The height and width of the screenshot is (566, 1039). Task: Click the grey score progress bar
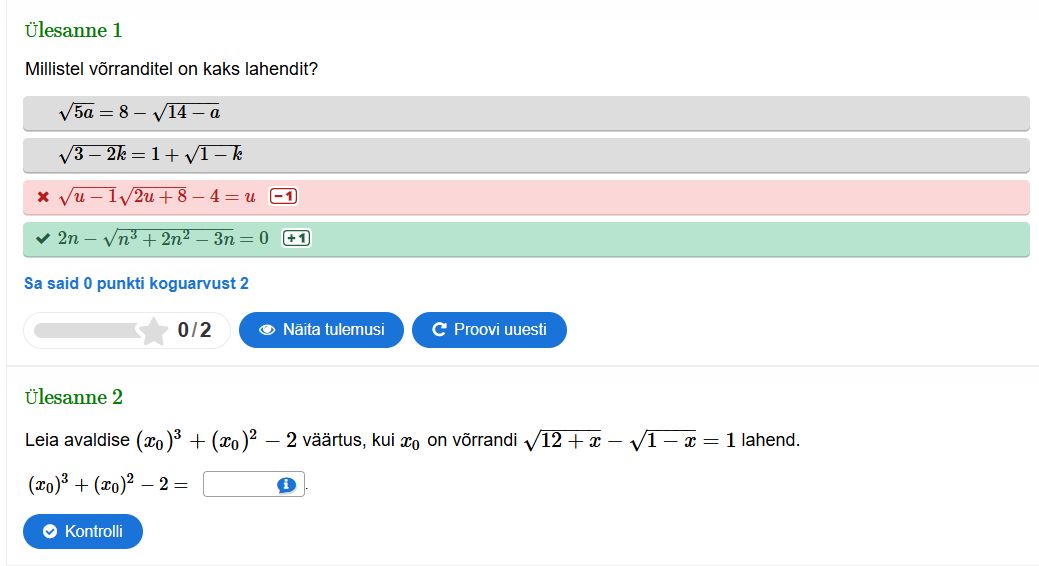tap(88, 331)
